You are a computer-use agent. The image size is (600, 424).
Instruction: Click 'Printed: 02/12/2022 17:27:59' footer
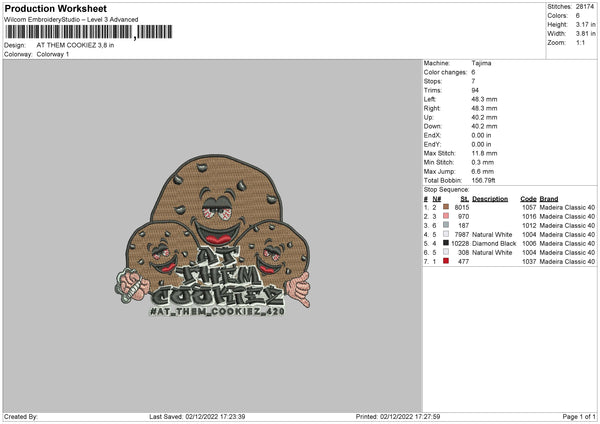tap(398, 417)
